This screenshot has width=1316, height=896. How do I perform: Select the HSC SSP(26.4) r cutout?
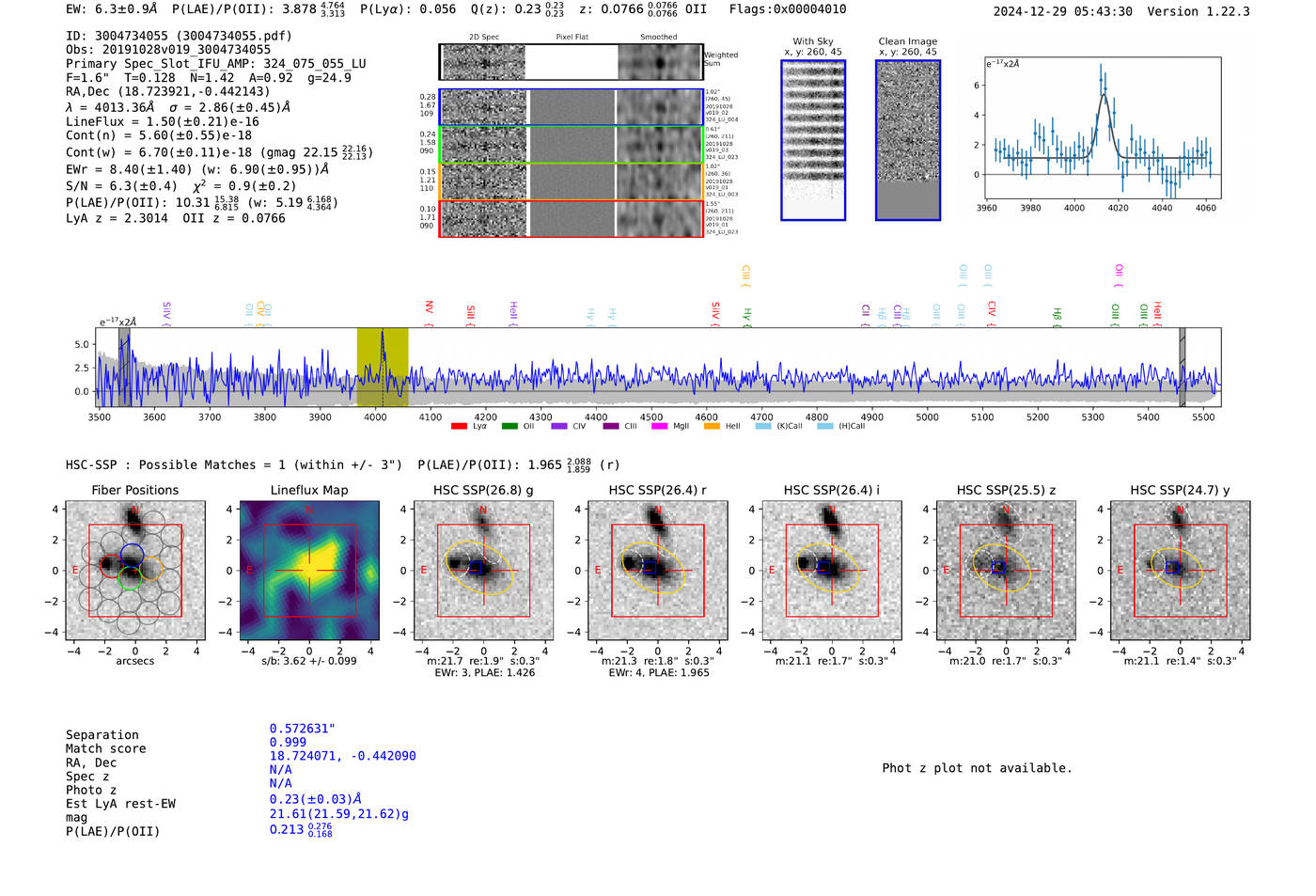[658, 571]
